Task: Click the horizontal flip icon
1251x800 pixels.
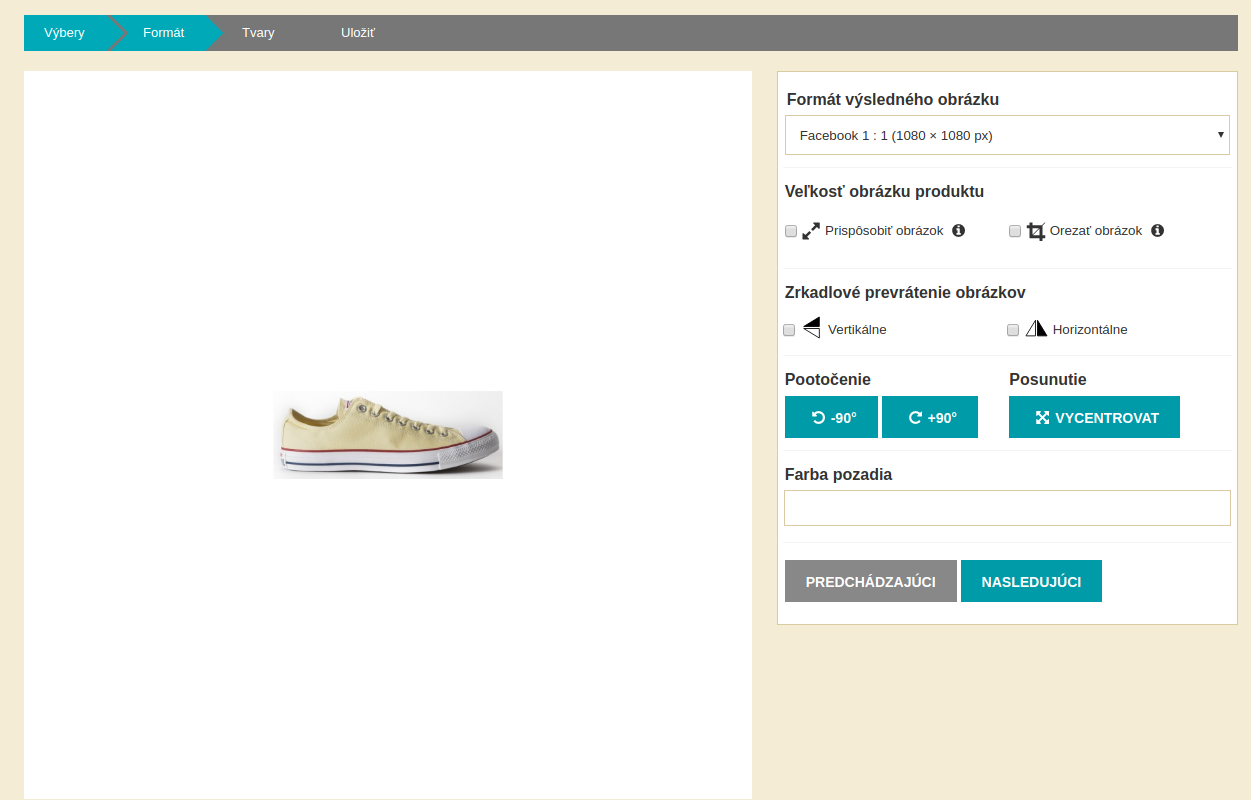Action: tap(1036, 328)
